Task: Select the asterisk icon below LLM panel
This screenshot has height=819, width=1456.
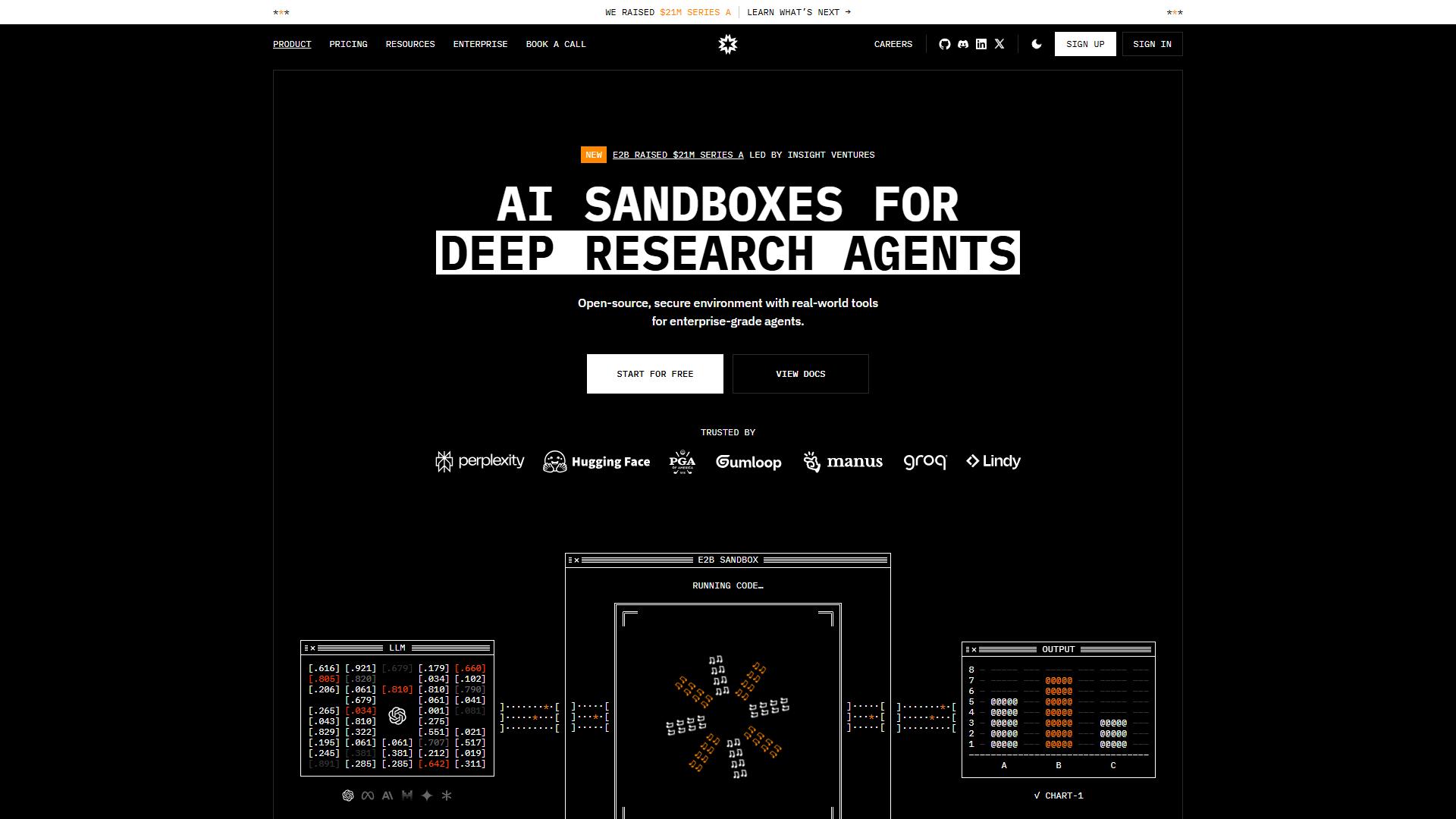Action: point(447,795)
